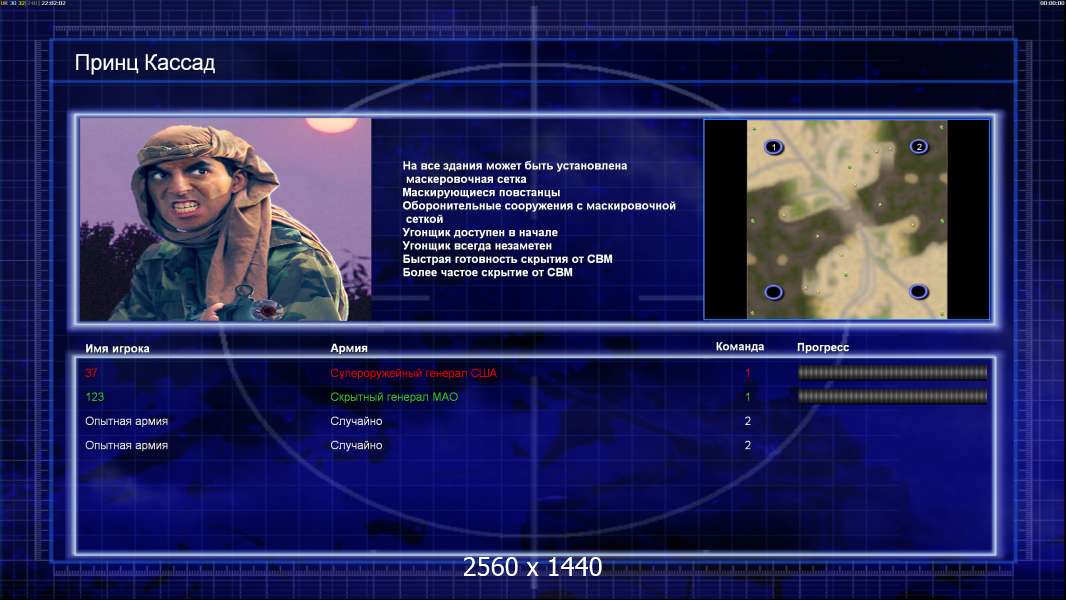Click the 'Прогресс' column header
1066x600 pixels.
pyautogui.click(x=823, y=347)
